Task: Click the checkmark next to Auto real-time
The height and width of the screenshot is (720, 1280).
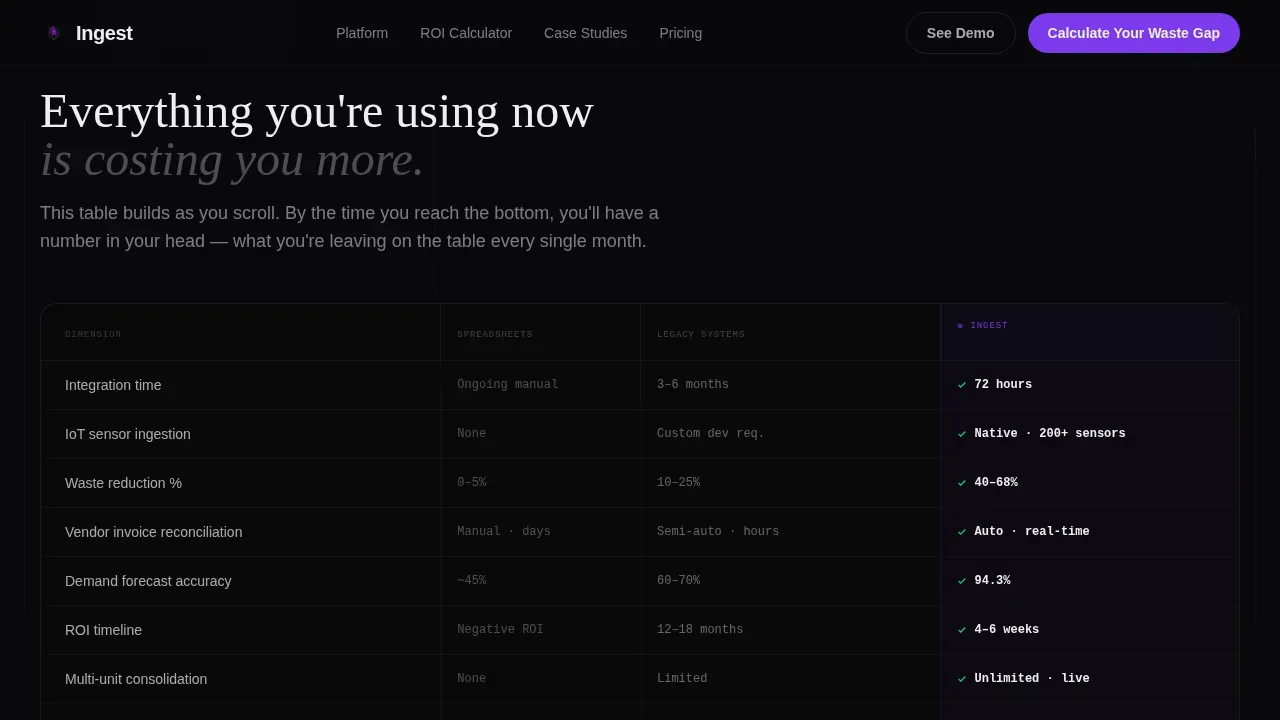Action: point(962,532)
